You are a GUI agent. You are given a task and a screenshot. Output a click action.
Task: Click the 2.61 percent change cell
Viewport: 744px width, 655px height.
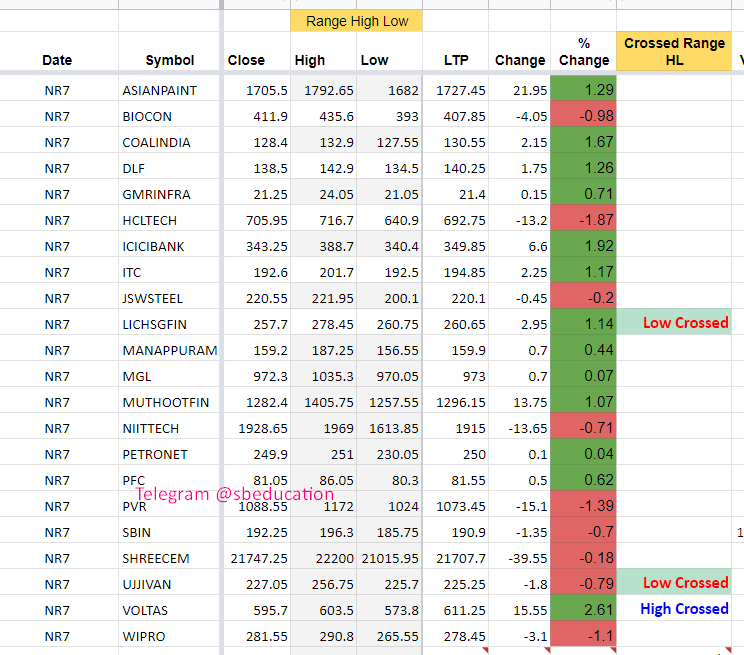(x=584, y=609)
